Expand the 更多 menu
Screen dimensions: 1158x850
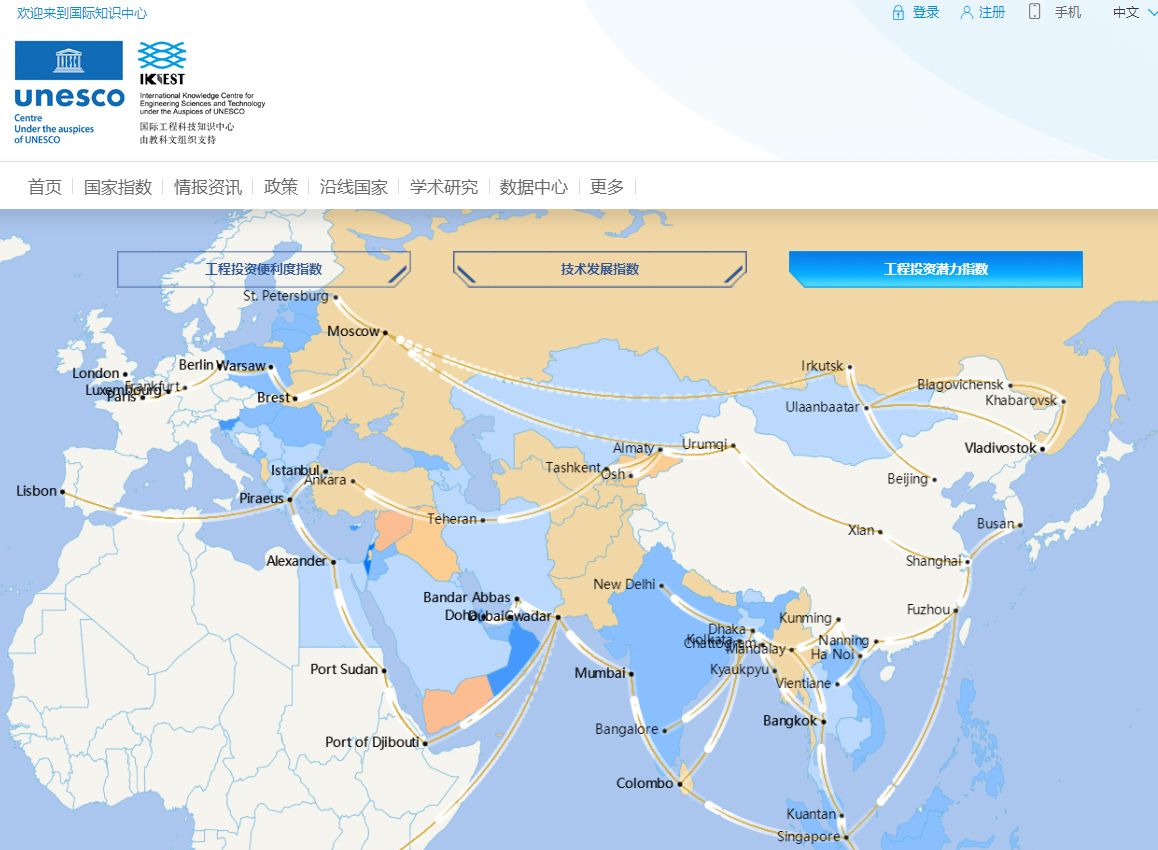607,187
